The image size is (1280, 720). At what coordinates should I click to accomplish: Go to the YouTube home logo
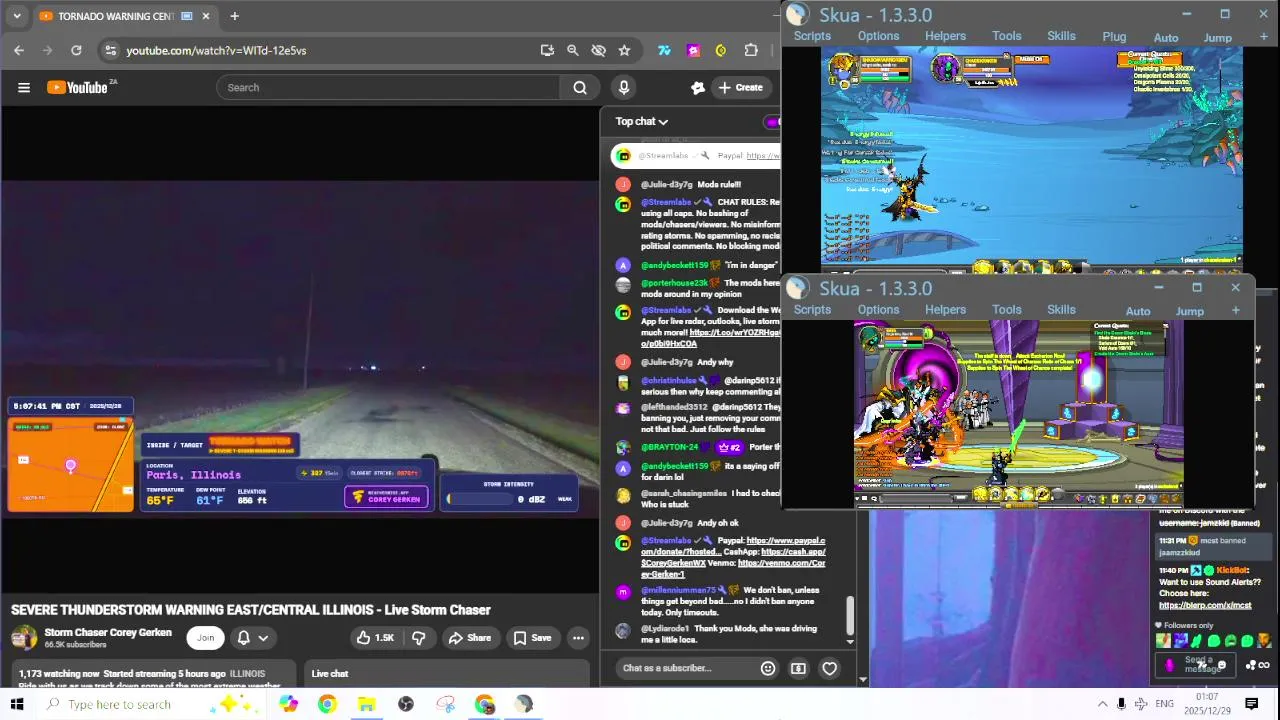[x=77, y=88]
